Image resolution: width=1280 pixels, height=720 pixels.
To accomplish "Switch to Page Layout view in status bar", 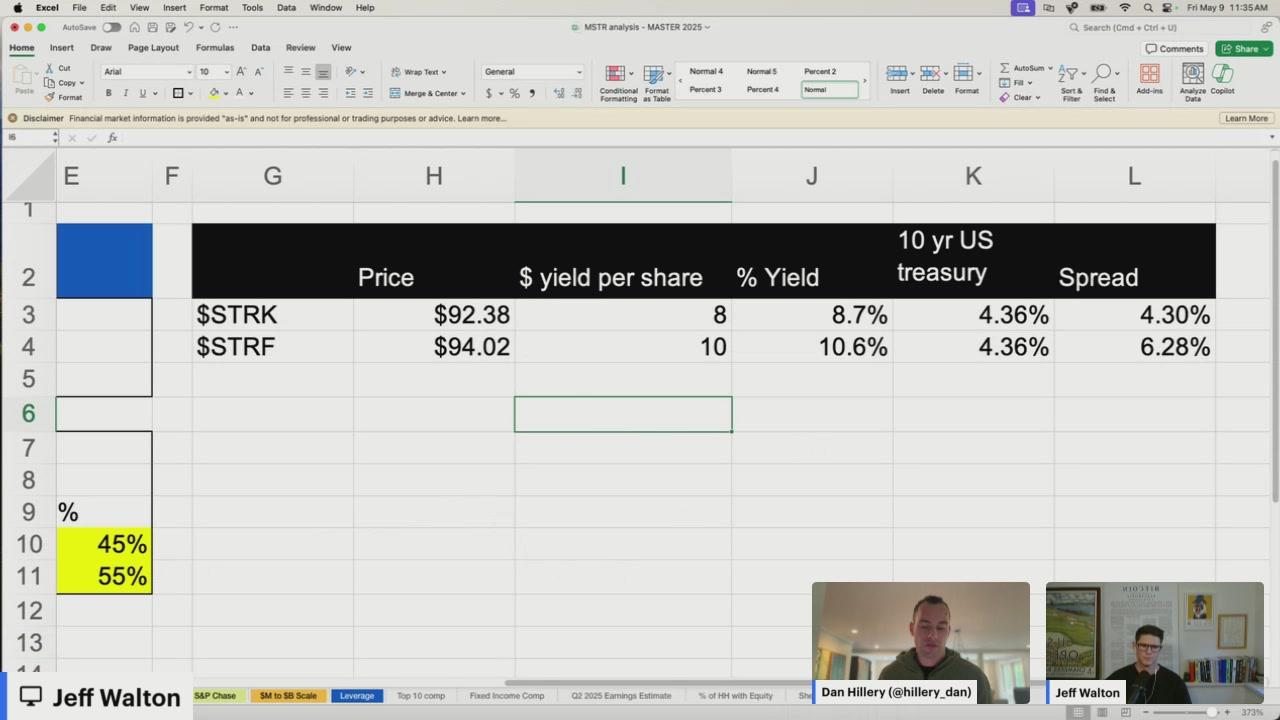I will [1103, 712].
